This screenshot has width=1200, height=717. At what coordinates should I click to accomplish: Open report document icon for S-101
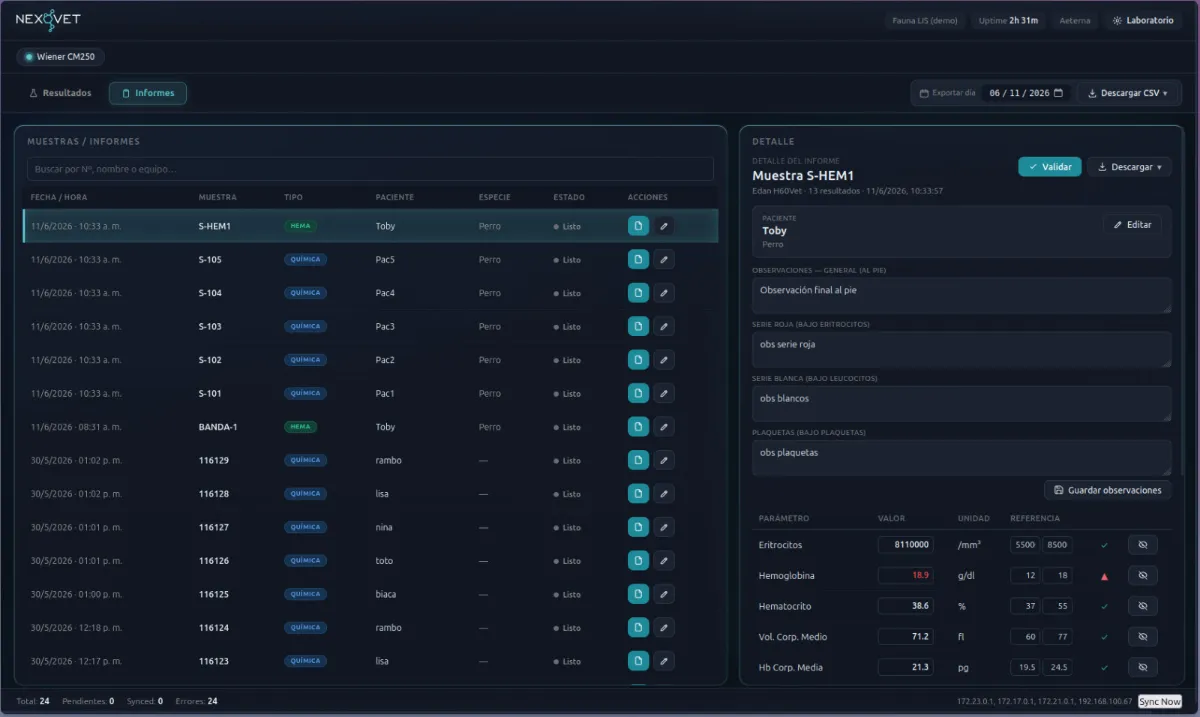638,394
